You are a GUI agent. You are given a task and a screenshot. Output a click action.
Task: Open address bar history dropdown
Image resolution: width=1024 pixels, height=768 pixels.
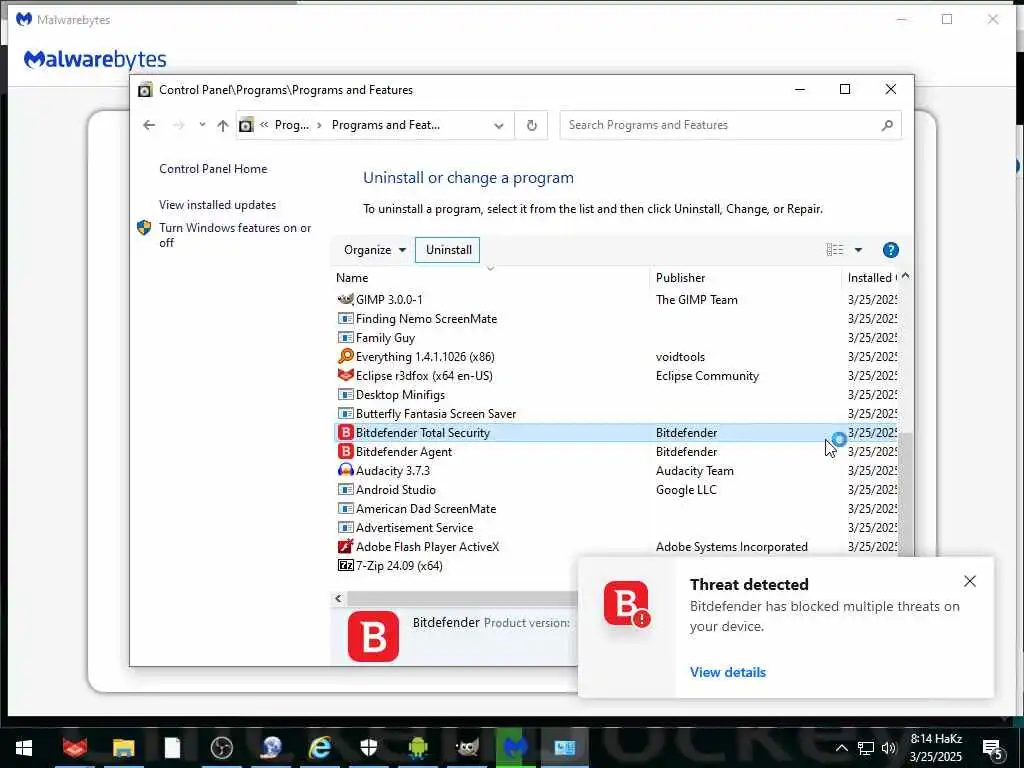click(x=499, y=125)
